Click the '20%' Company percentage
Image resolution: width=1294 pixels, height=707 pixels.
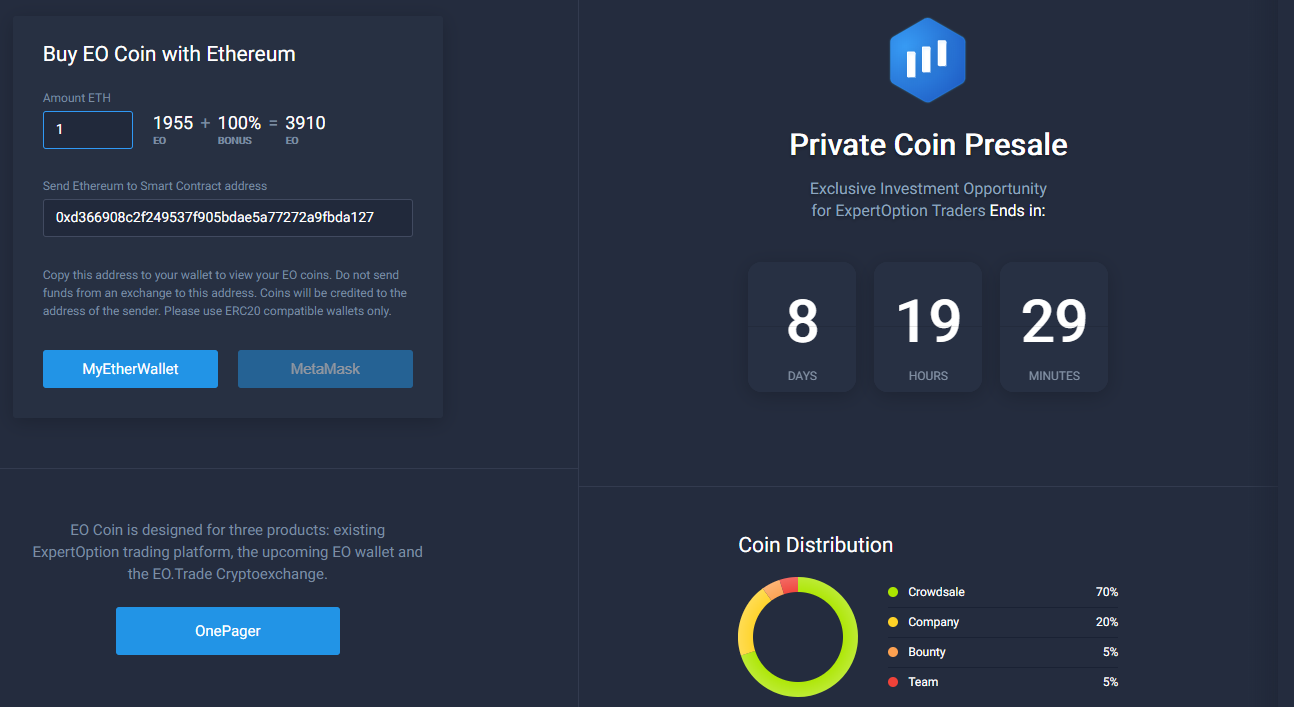(x=1107, y=622)
